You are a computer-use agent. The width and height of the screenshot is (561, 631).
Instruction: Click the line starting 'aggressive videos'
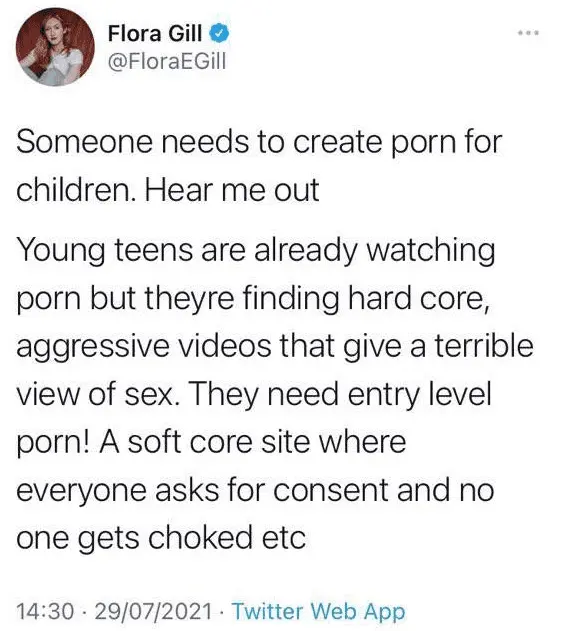[x=275, y=346]
